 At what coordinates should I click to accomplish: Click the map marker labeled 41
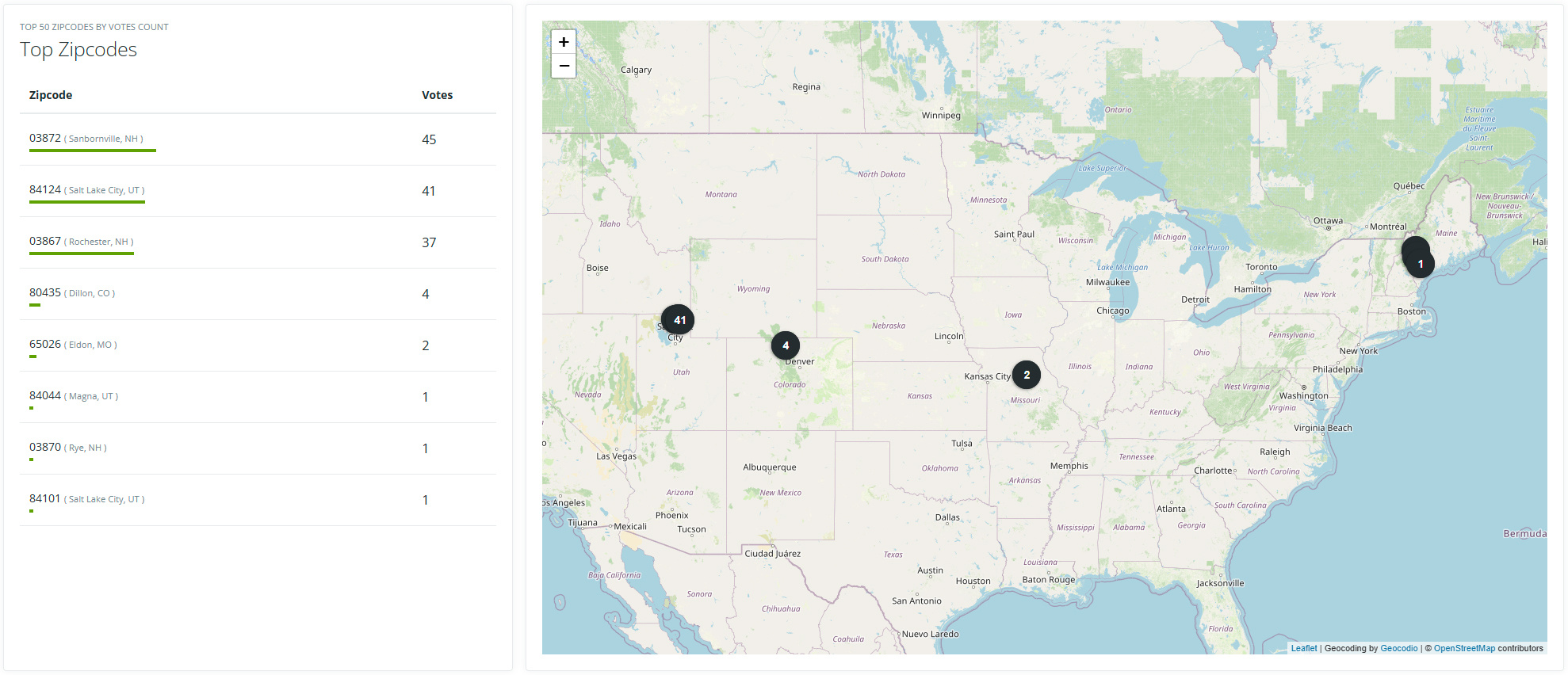tap(678, 320)
